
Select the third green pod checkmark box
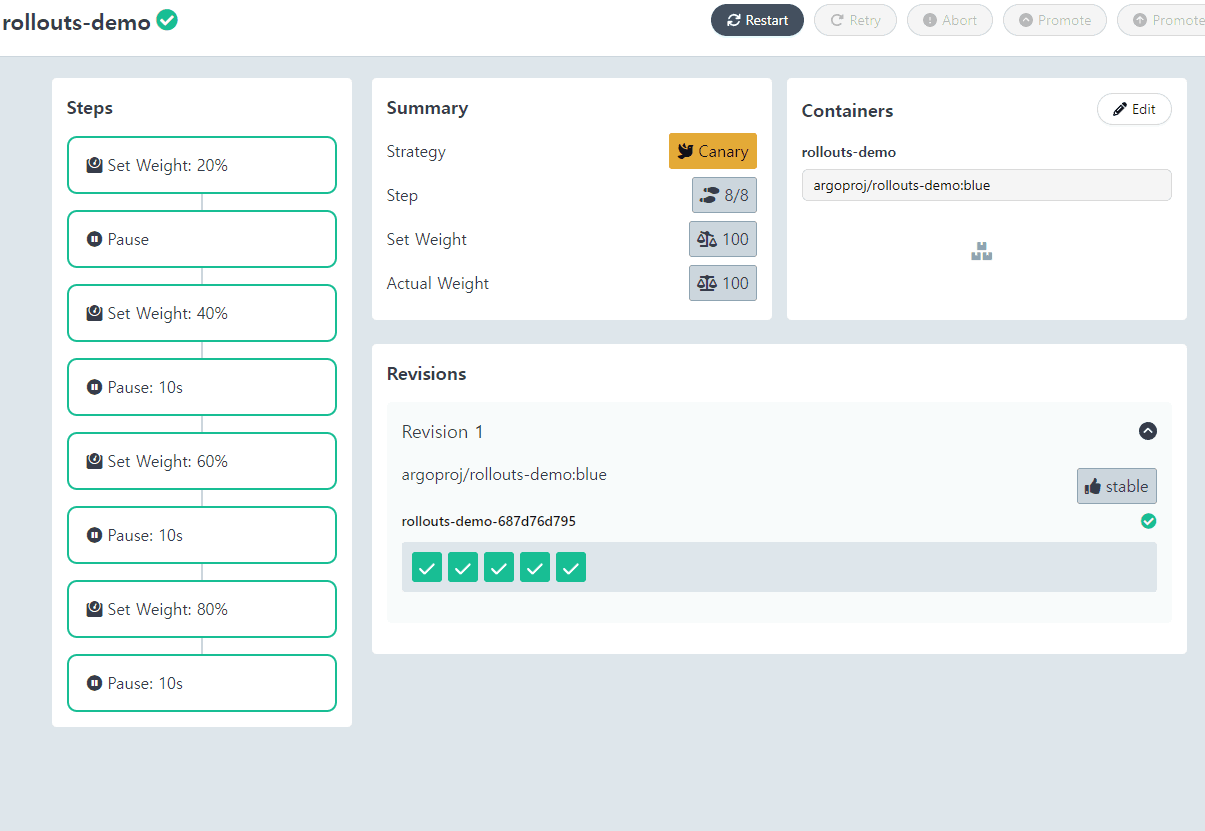pyautogui.click(x=499, y=567)
